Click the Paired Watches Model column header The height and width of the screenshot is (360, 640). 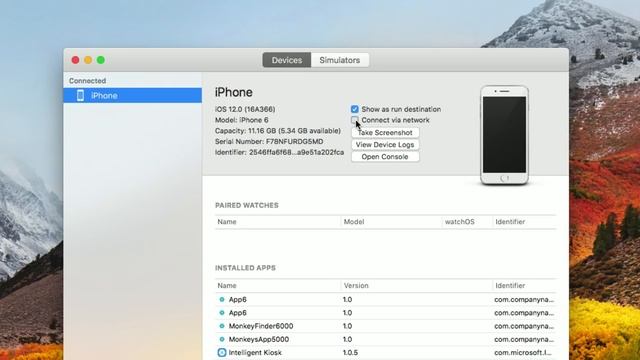tap(391, 222)
